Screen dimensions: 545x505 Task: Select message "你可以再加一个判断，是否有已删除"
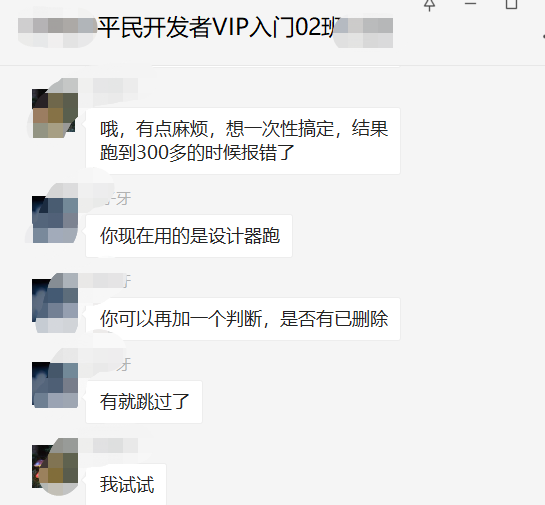coord(243,319)
